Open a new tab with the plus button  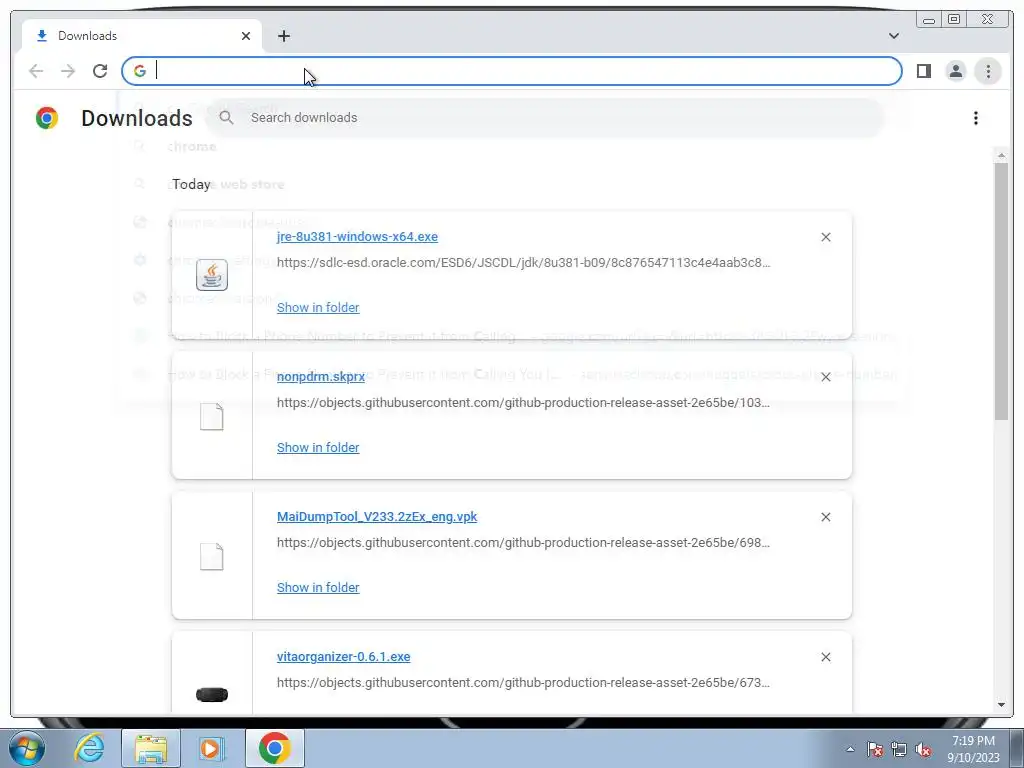(283, 36)
